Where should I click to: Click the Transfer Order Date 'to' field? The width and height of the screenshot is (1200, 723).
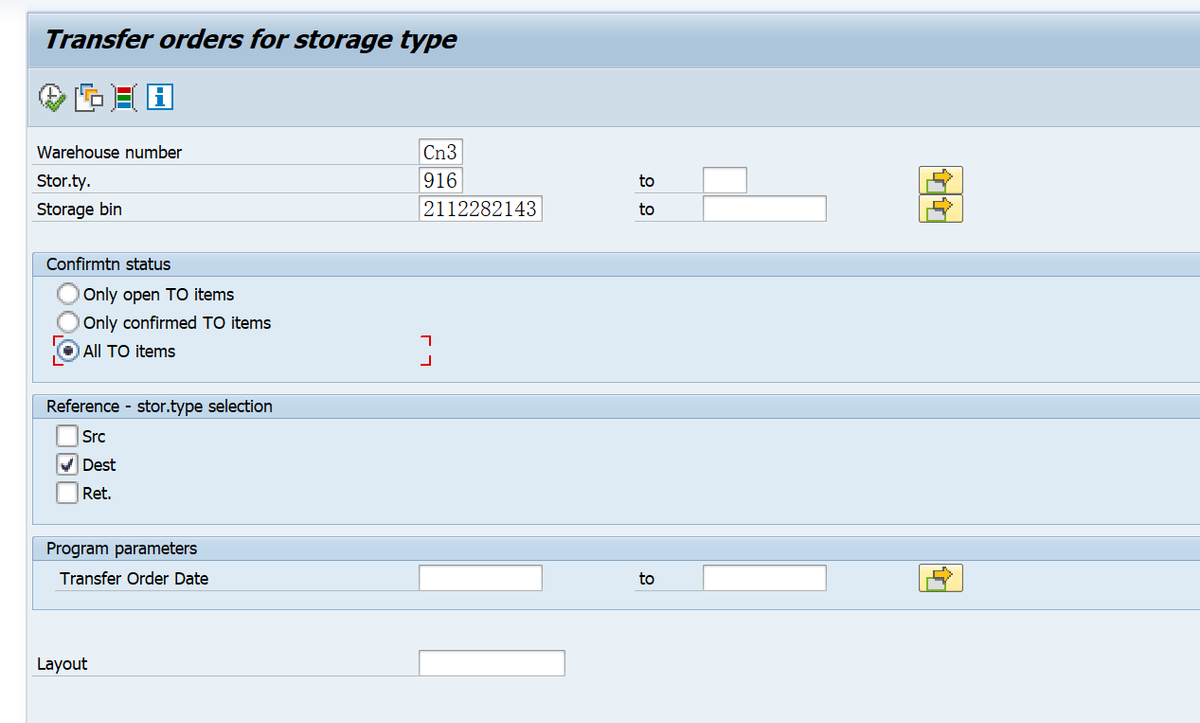coord(765,578)
